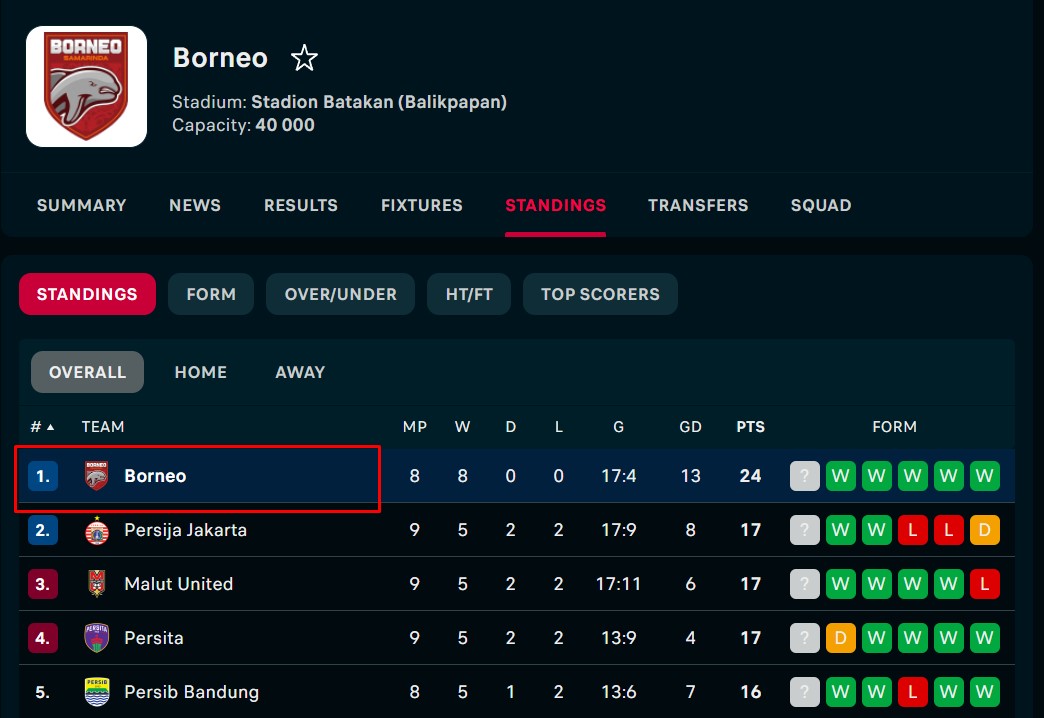The height and width of the screenshot is (718, 1044).
Task: Sort standings by PTS column header
Action: pos(750,427)
